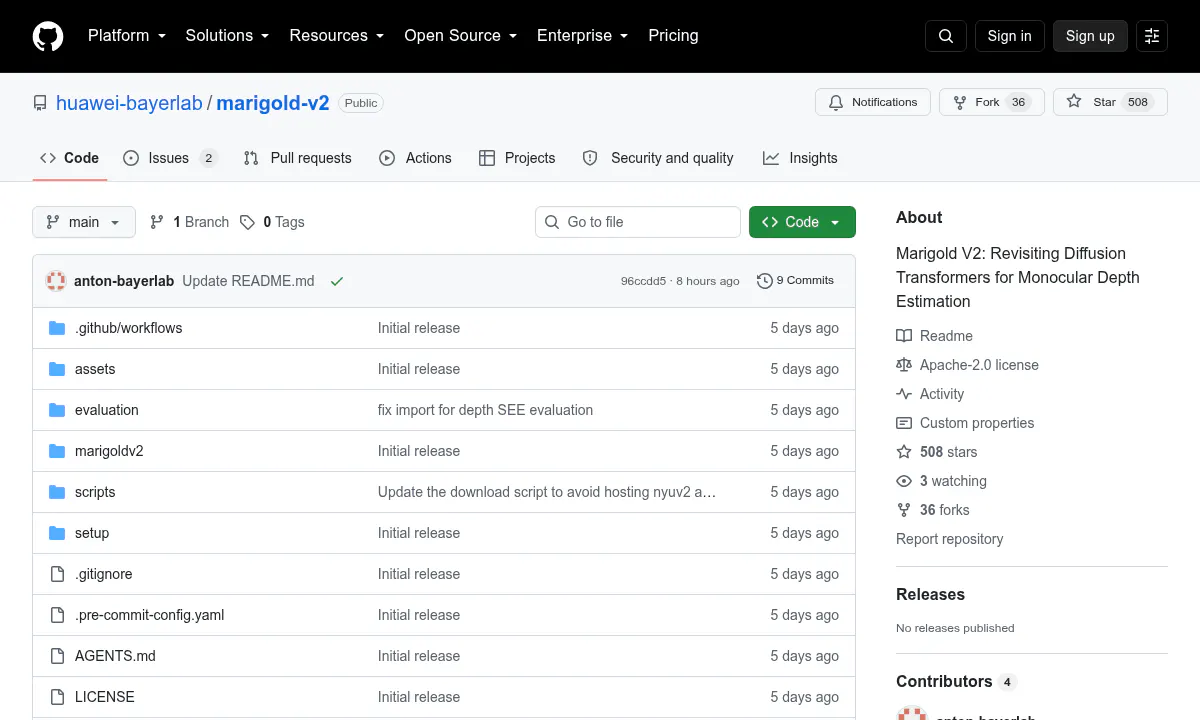
Task: Click the marigoldv2 folder icon
Action: pos(57,451)
